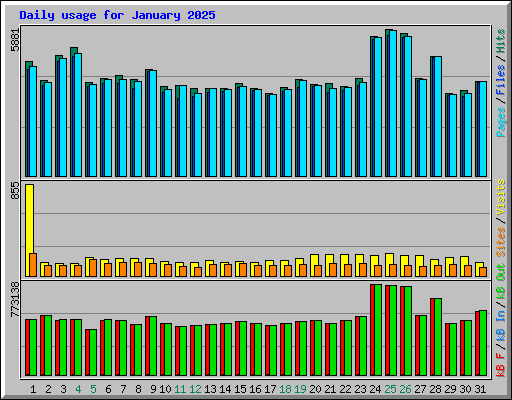Click the day 22 axis label
Viewport: 512px width, 400px height.
tap(345, 389)
